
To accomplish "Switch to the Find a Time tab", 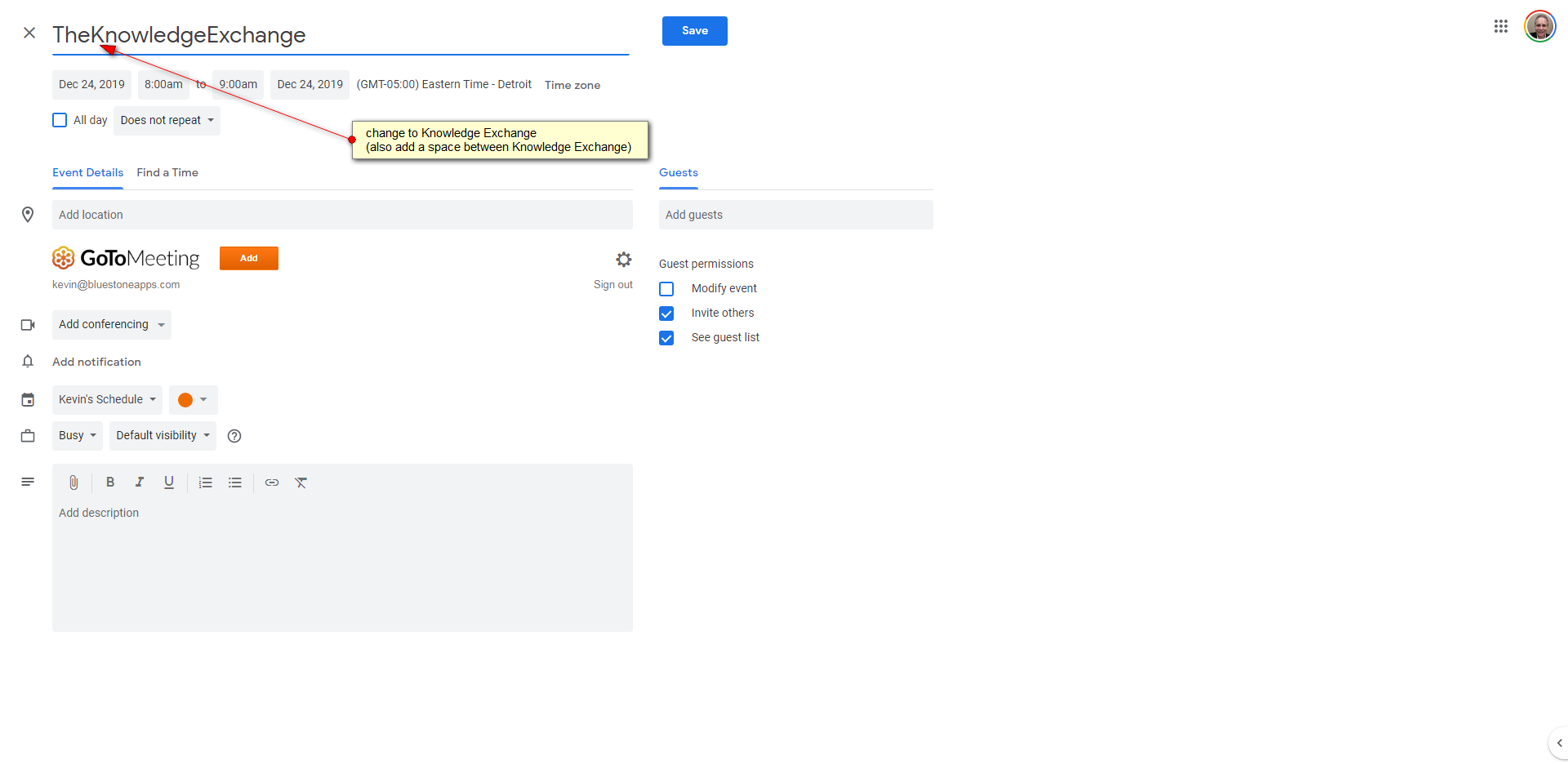I will click(167, 173).
